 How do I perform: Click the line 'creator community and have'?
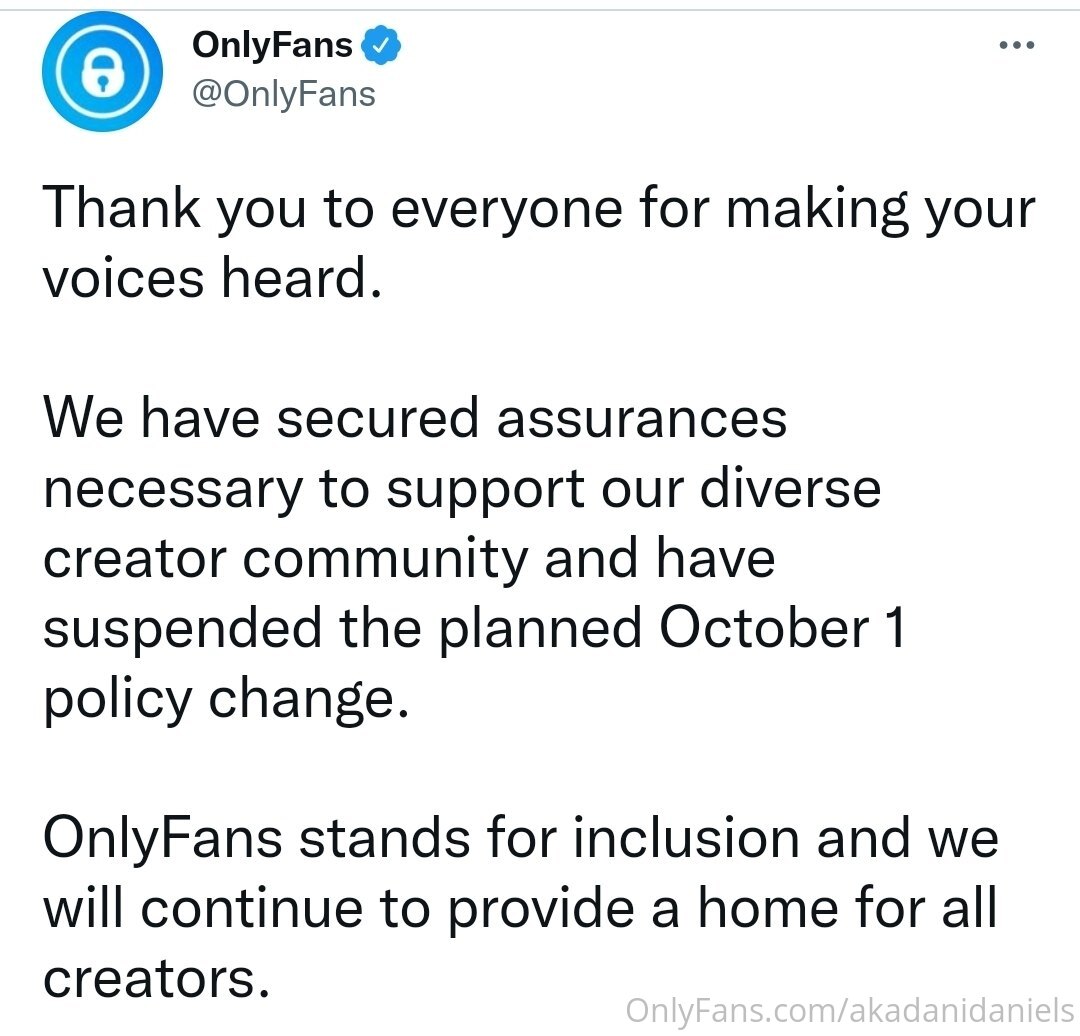coord(409,559)
